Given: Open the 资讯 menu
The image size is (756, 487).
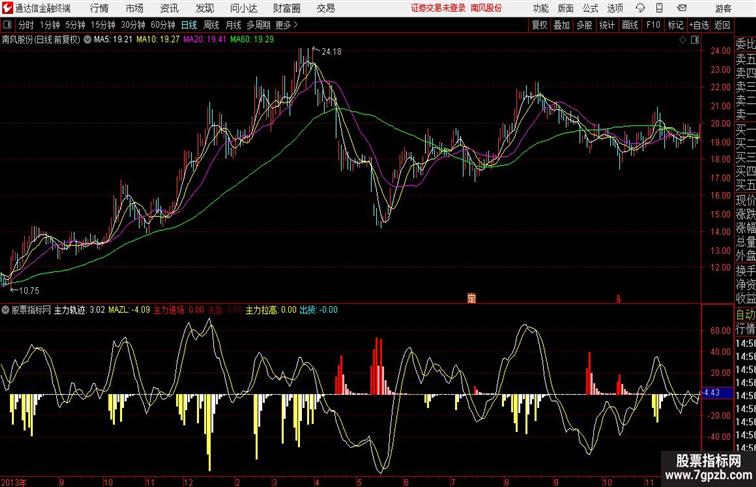Looking at the screenshot, I should pos(169,8).
